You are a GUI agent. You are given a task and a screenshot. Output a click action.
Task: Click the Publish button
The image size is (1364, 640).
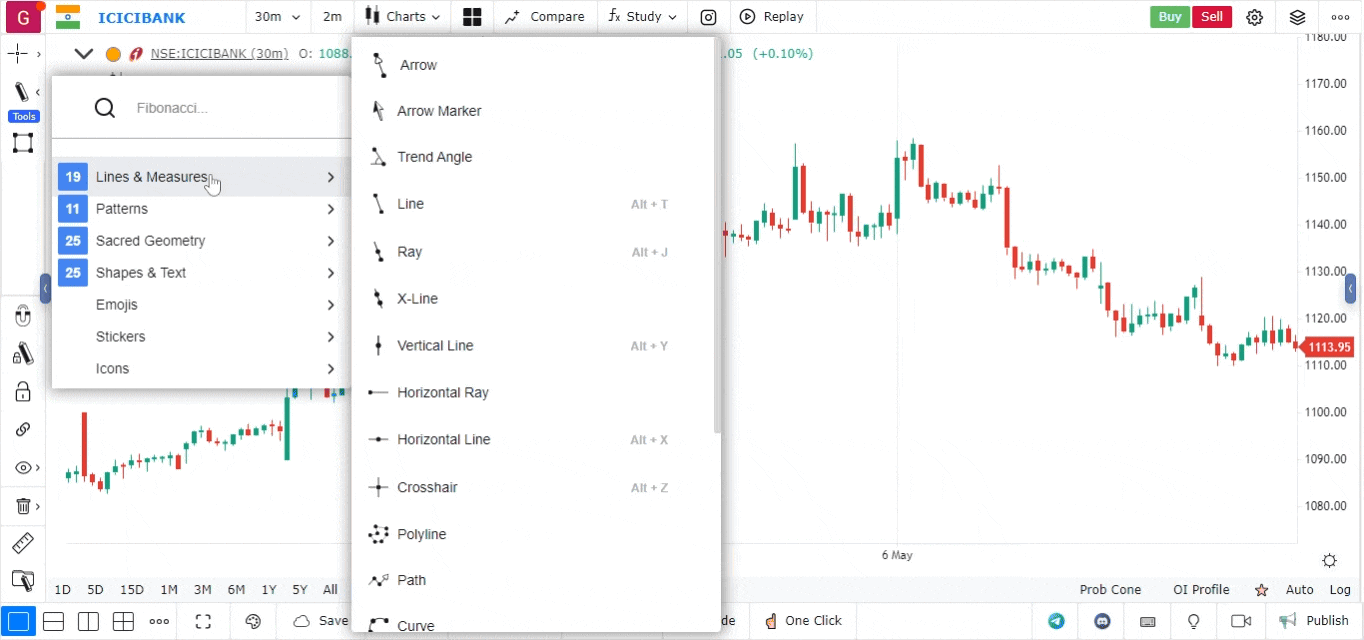click(x=1314, y=621)
